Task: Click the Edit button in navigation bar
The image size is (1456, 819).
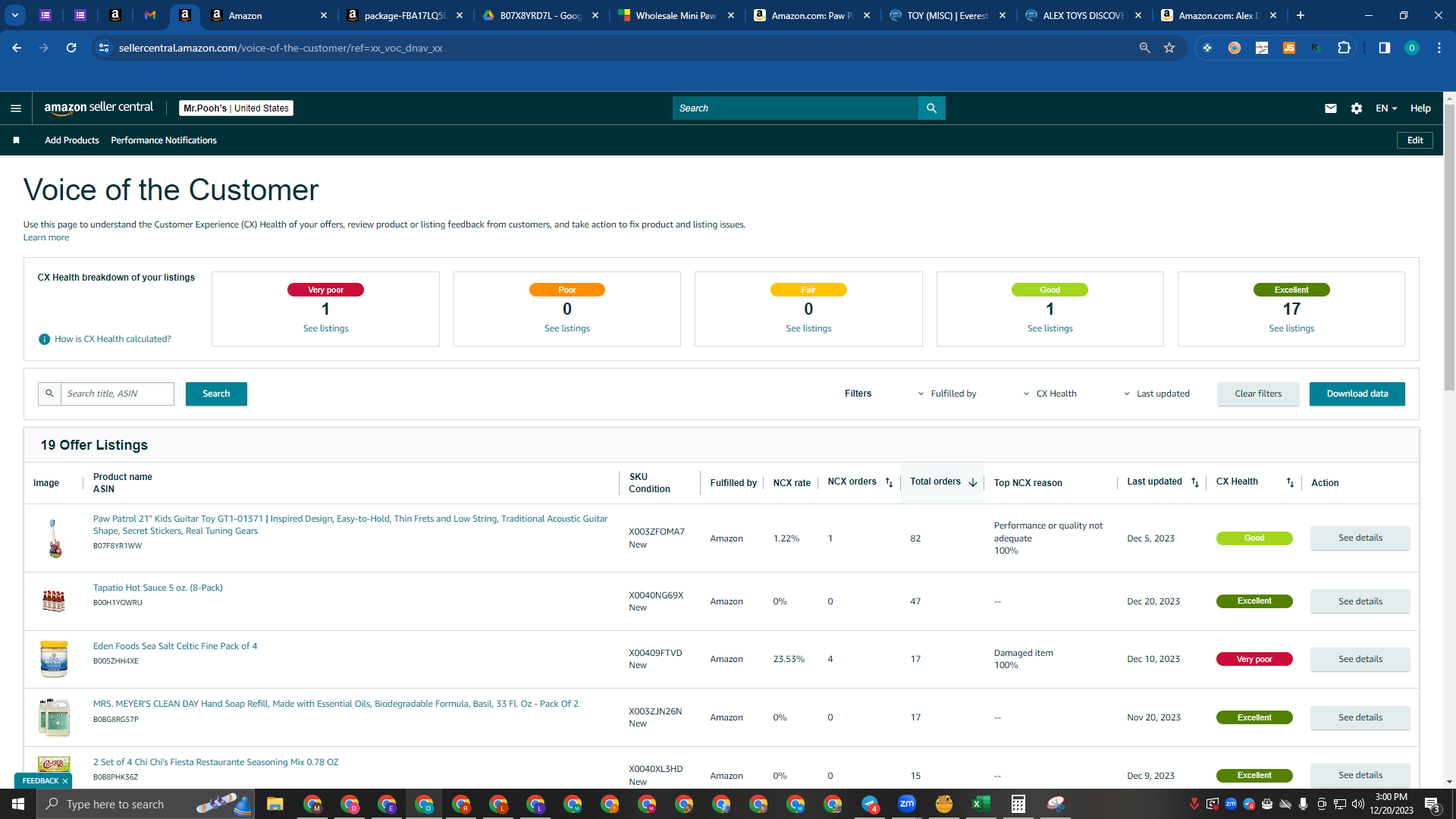Action: click(1415, 140)
